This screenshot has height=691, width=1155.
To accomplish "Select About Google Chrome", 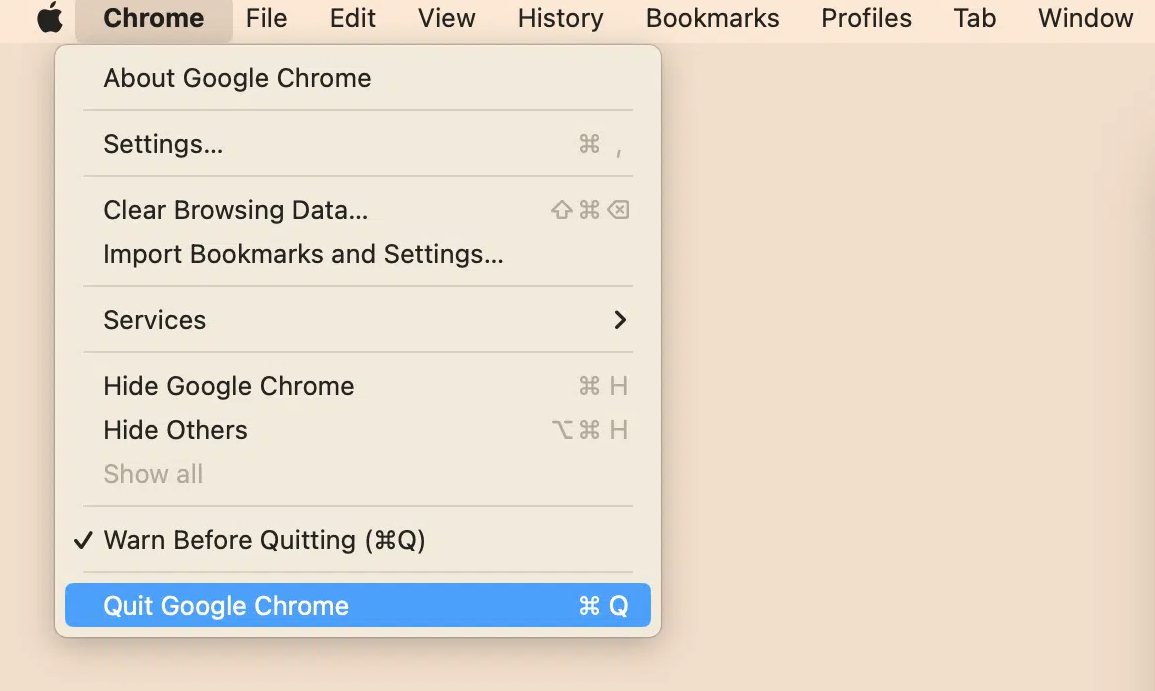I will (237, 78).
